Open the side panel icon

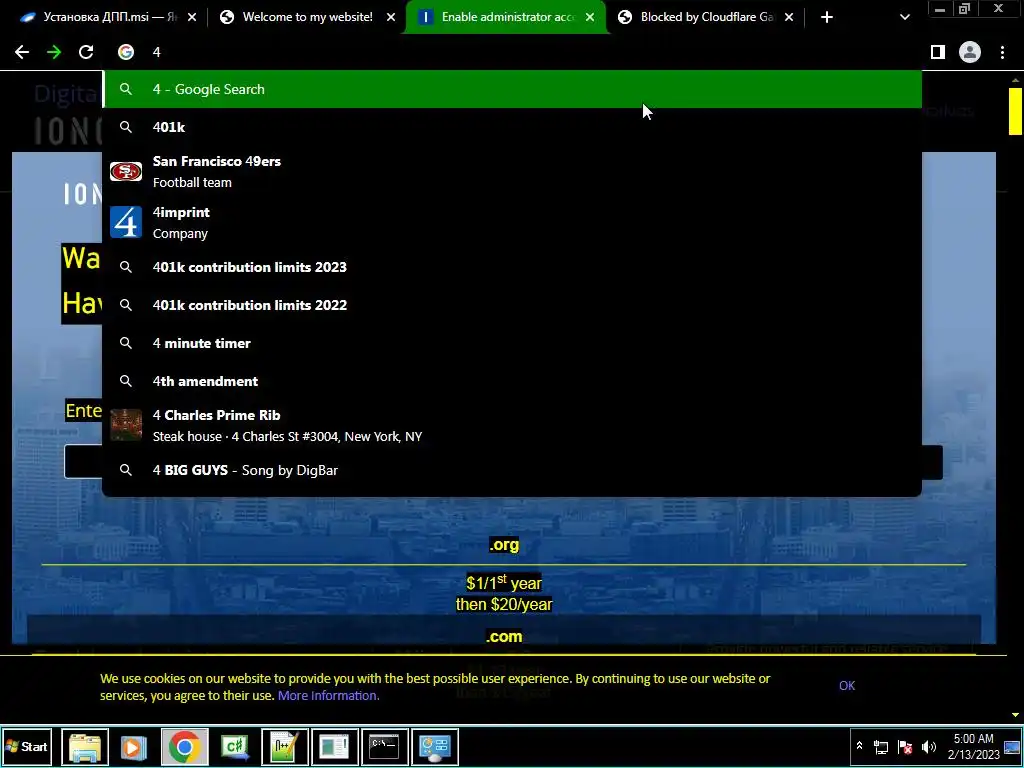938,52
